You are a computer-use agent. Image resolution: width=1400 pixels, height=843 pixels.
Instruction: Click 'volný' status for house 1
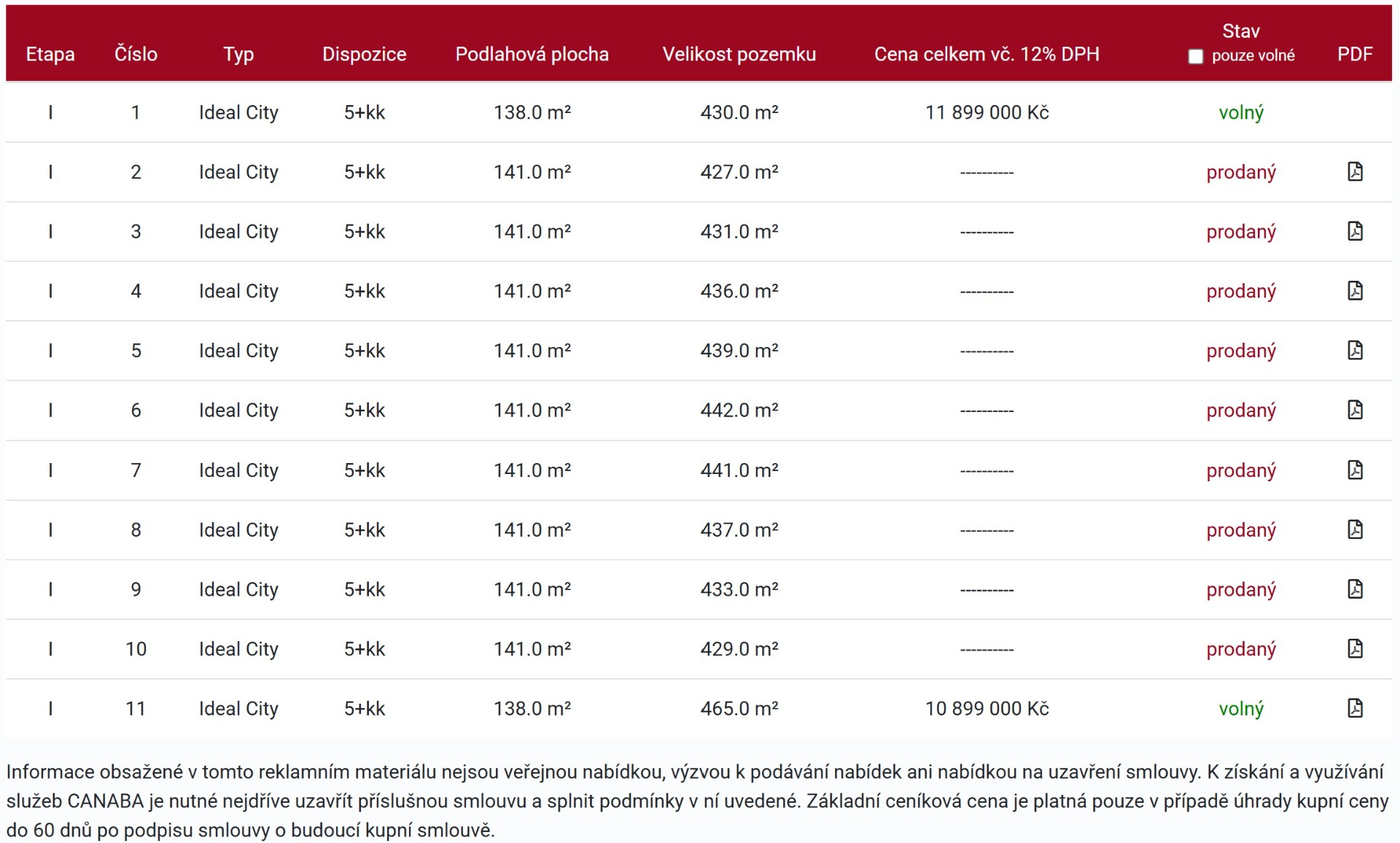click(1240, 112)
